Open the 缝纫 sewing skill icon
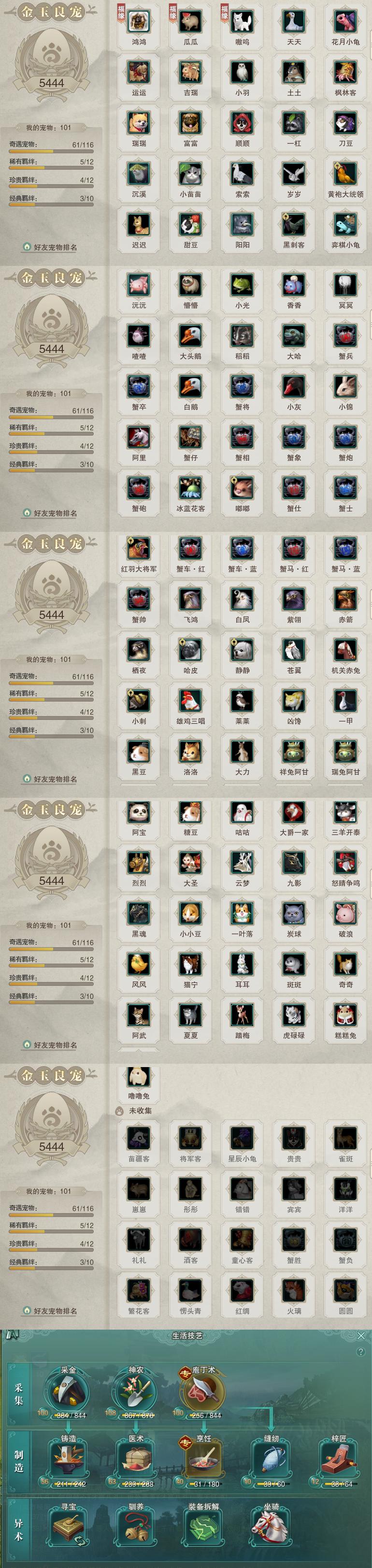This screenshot has height=1568, width=372. [x=271, y=1462]
